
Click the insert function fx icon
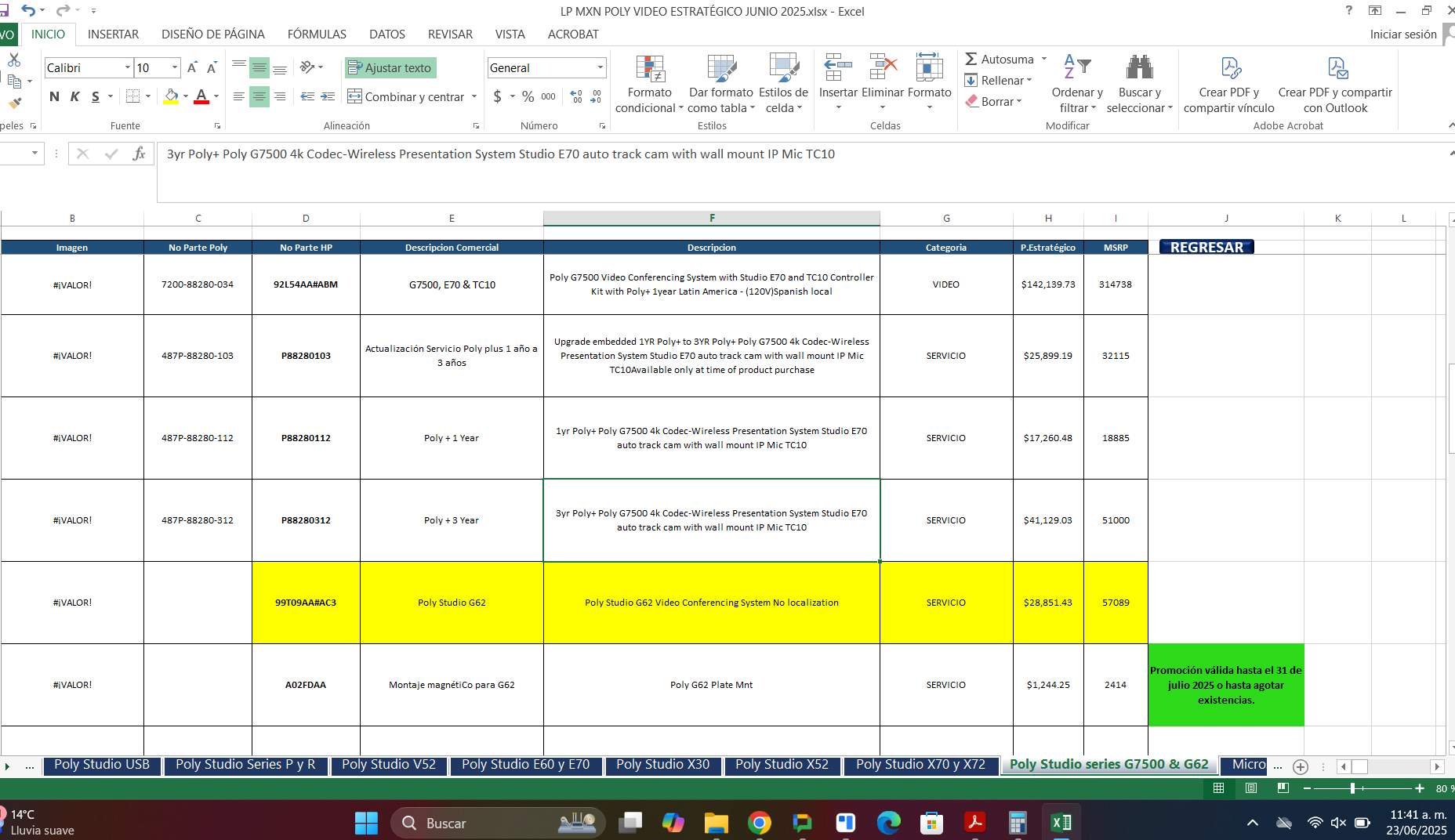pyautogui.click(x=139, y=154)
